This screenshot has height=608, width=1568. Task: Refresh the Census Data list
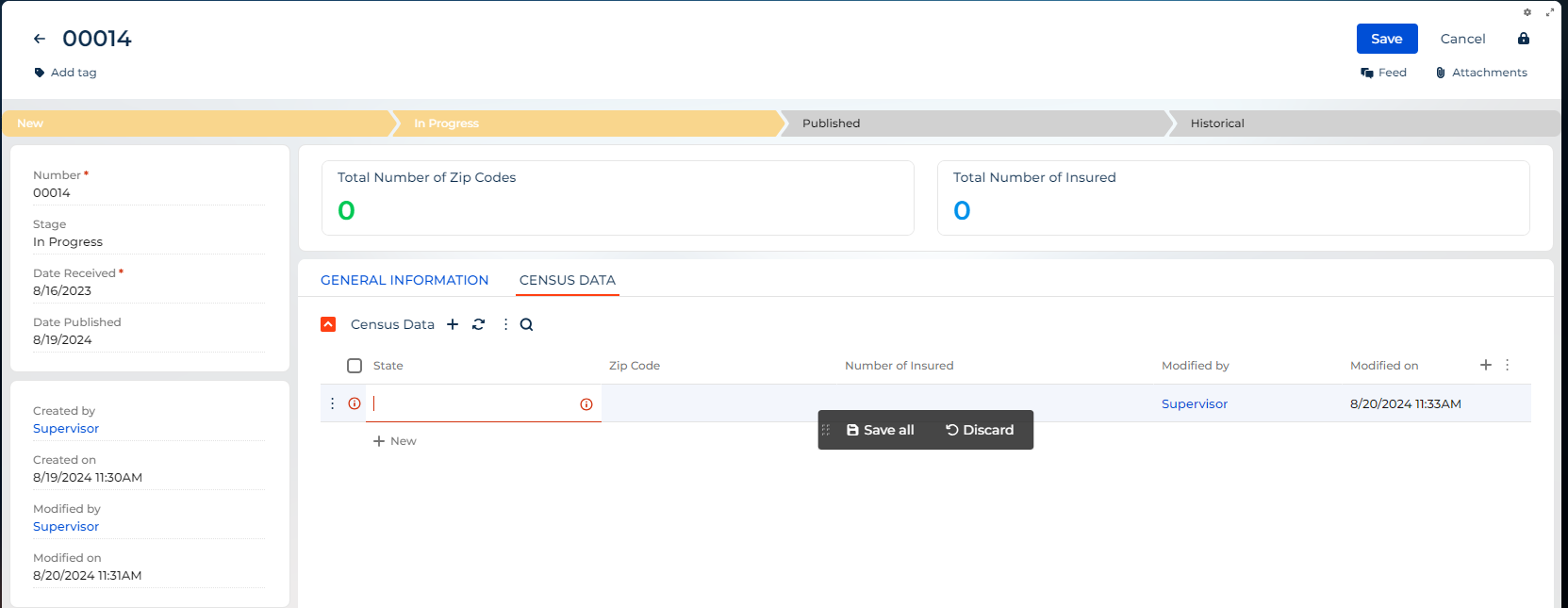(479, 324)
